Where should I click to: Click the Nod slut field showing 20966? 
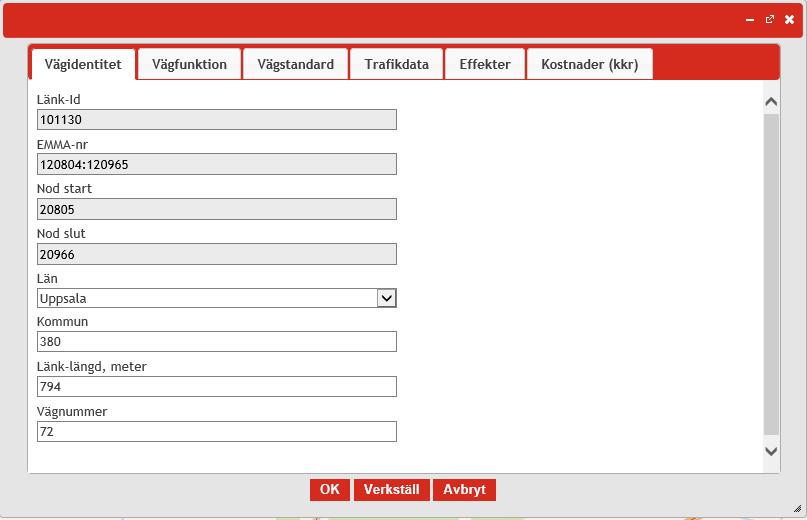point(217,254)
